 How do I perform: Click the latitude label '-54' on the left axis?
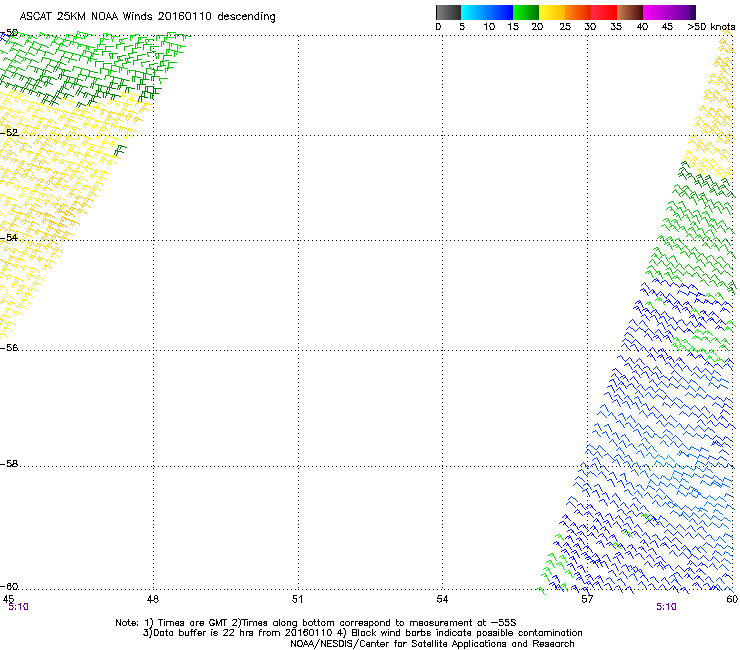tap(9, 237)
